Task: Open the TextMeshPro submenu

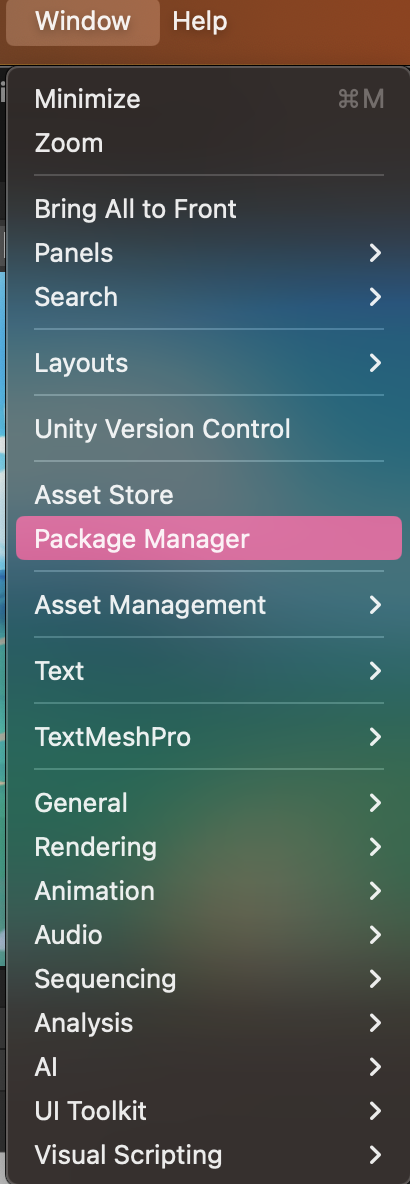Action: point(208,737)
